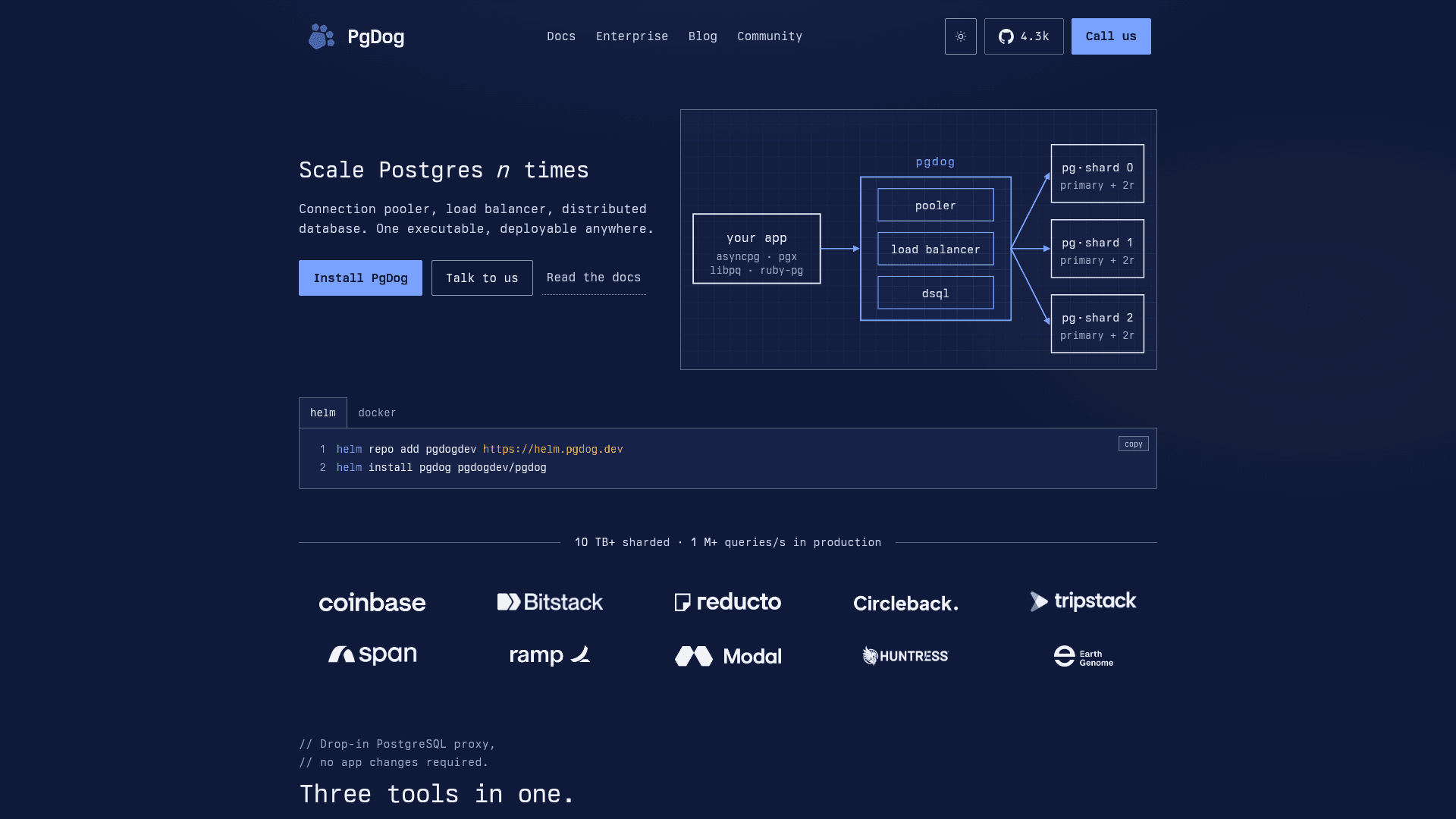This screenshot has height=819, width=1456.
Task: Follow the Read the docs link
Action: pyautogui.click(x=594, y=278)
